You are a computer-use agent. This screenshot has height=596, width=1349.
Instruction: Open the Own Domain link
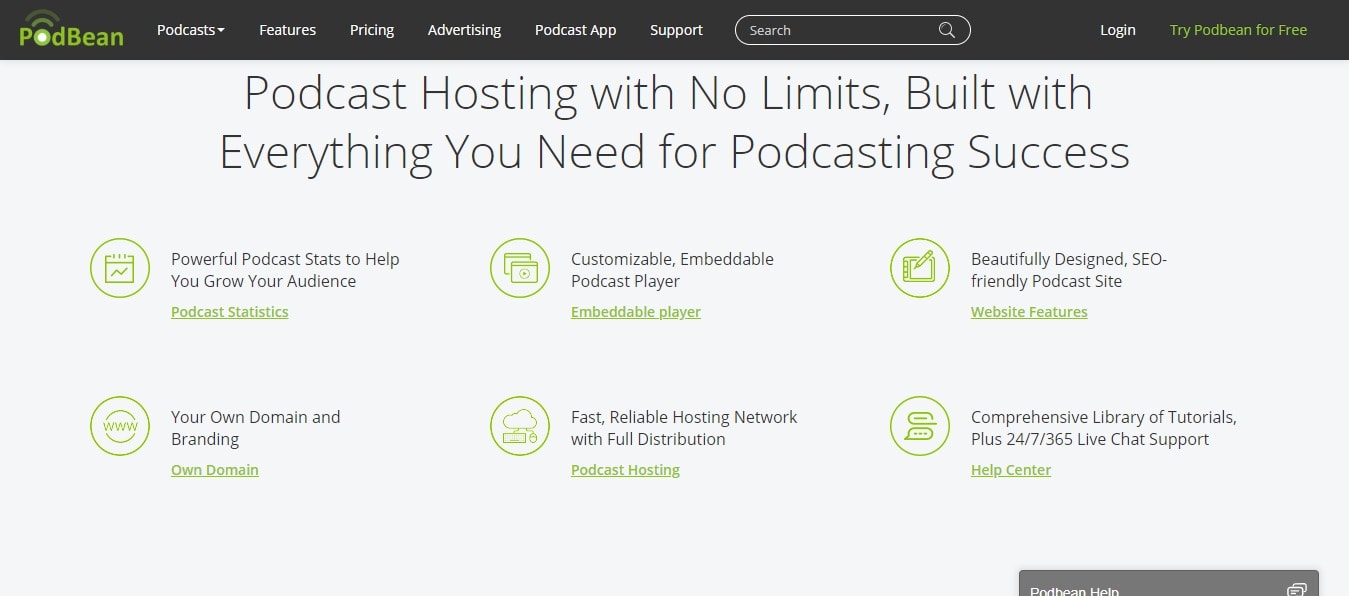[x=215, y=470]
